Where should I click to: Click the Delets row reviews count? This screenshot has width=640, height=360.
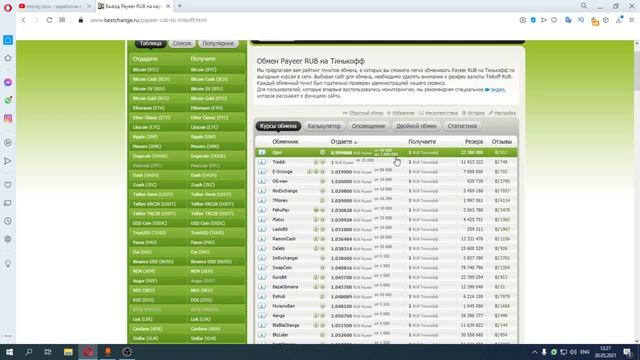click(x=501, y=248)
